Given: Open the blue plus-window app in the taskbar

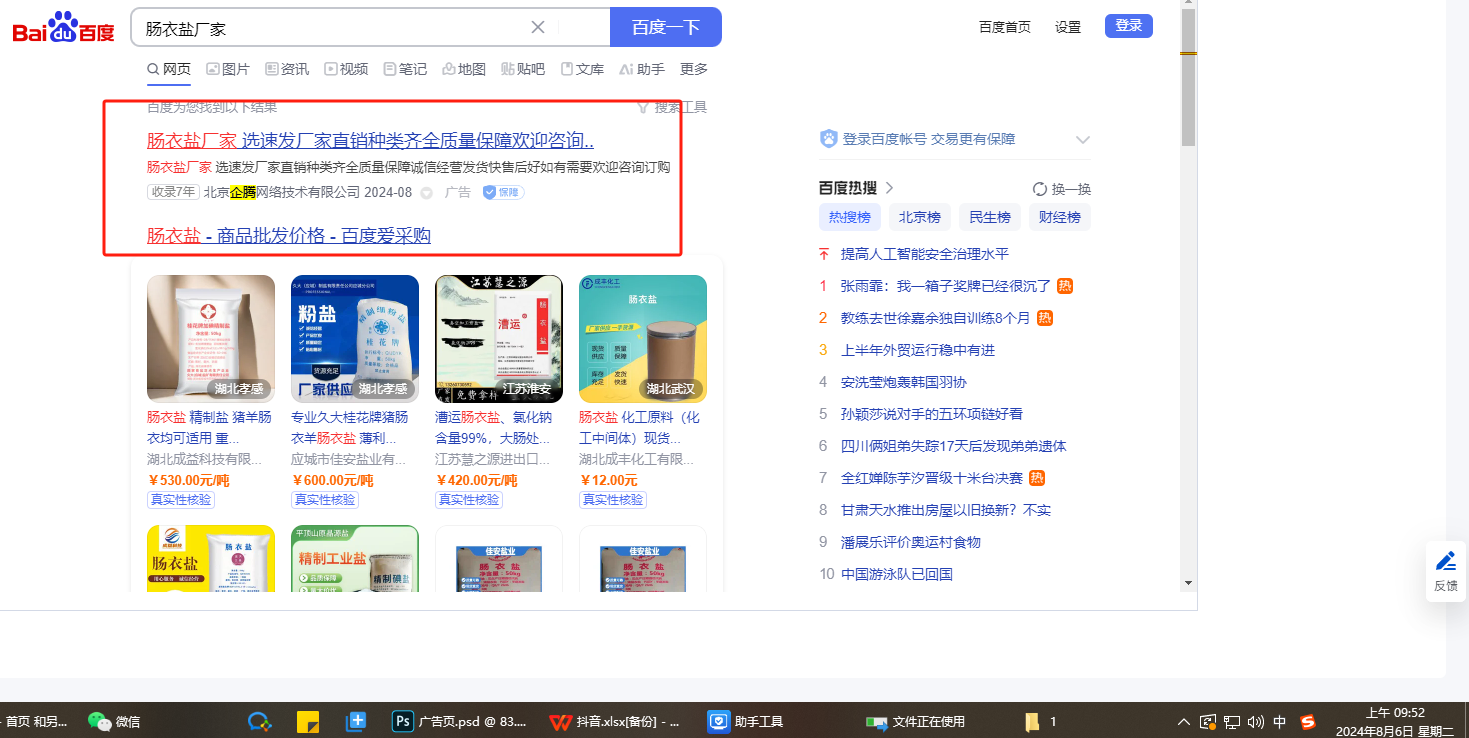Looking at the screenshot, I should pyautogui.click(x=356, y=721).
